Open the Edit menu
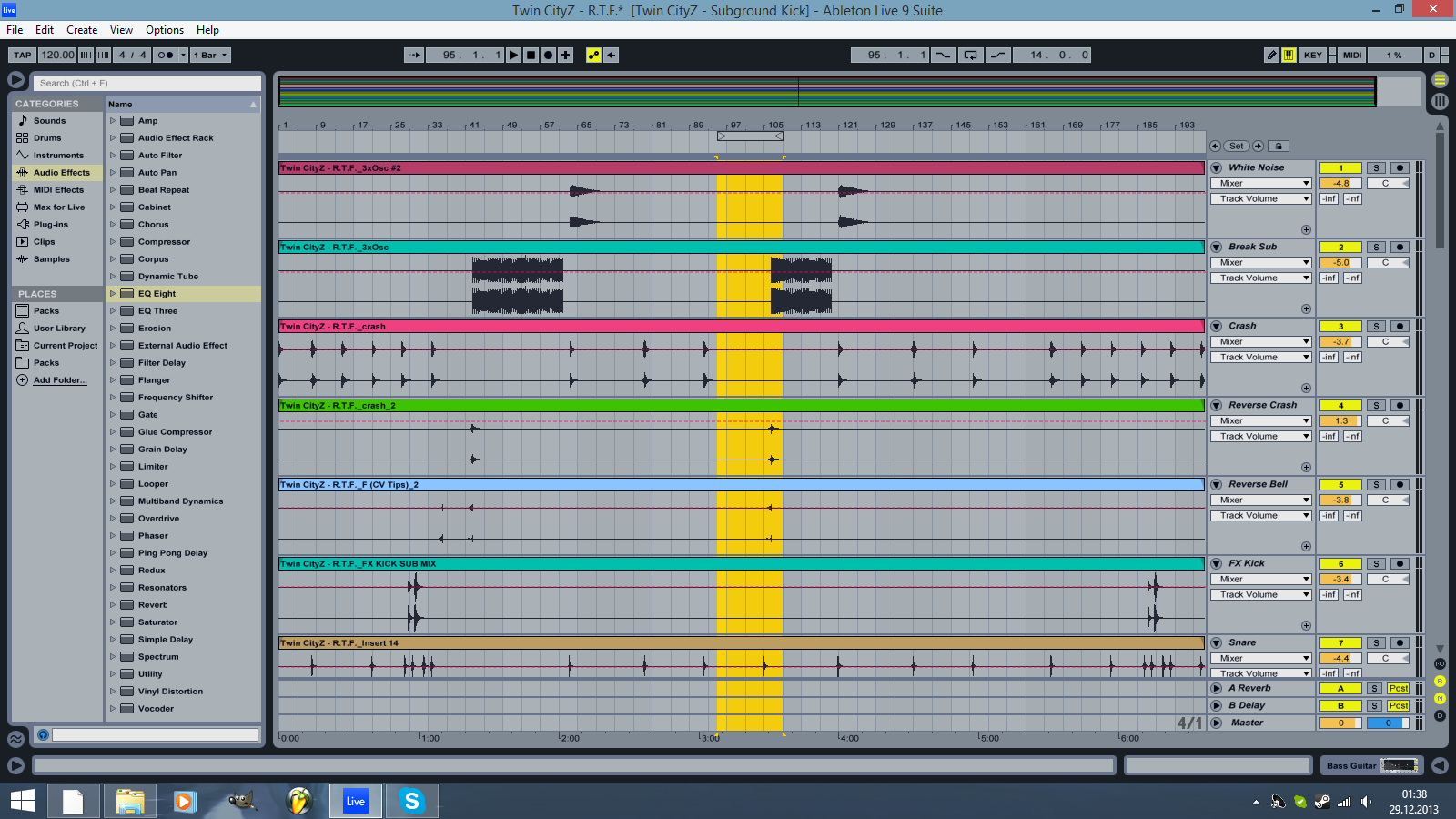 (x=45, y=30)
